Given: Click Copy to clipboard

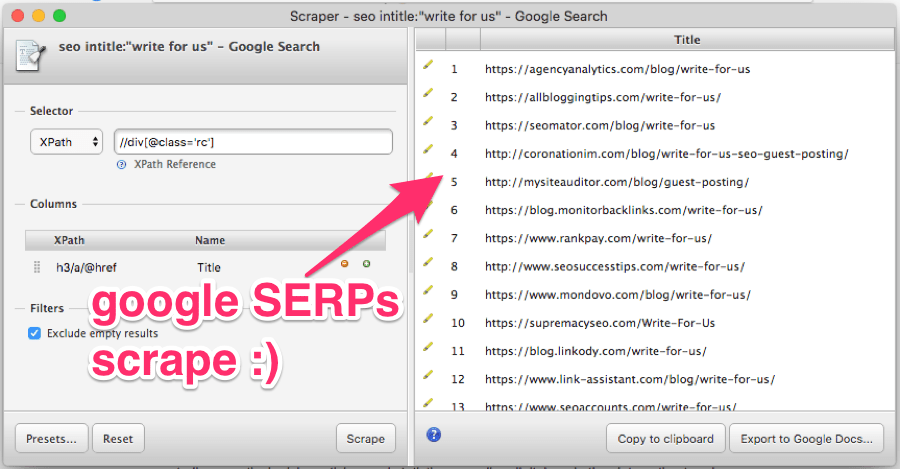Looking at the screenshot, I should [x=665, y=438].
